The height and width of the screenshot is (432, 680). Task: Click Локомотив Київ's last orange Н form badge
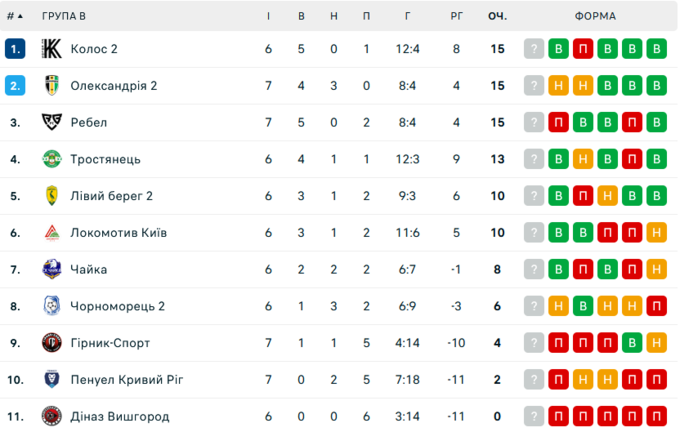tap(656, 233)
